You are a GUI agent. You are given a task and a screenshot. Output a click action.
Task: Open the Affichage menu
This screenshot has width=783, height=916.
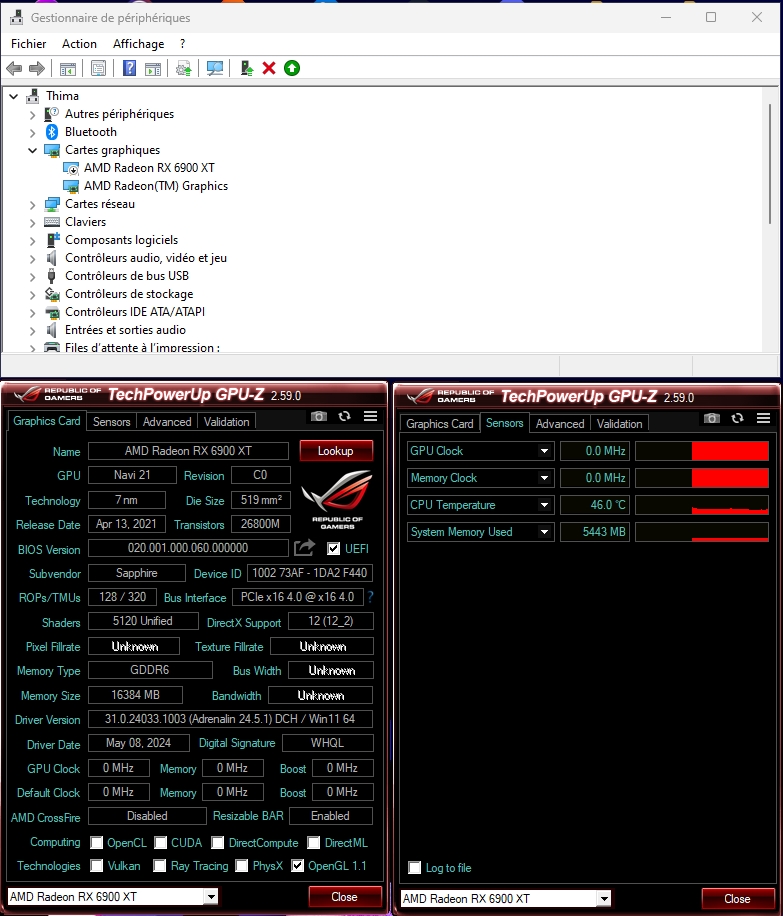[x=138, y=44]
